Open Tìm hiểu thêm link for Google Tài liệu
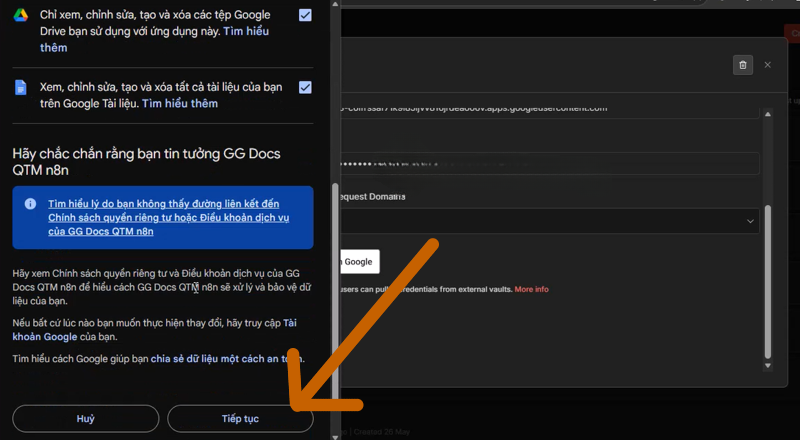 [x=180, y=104]
